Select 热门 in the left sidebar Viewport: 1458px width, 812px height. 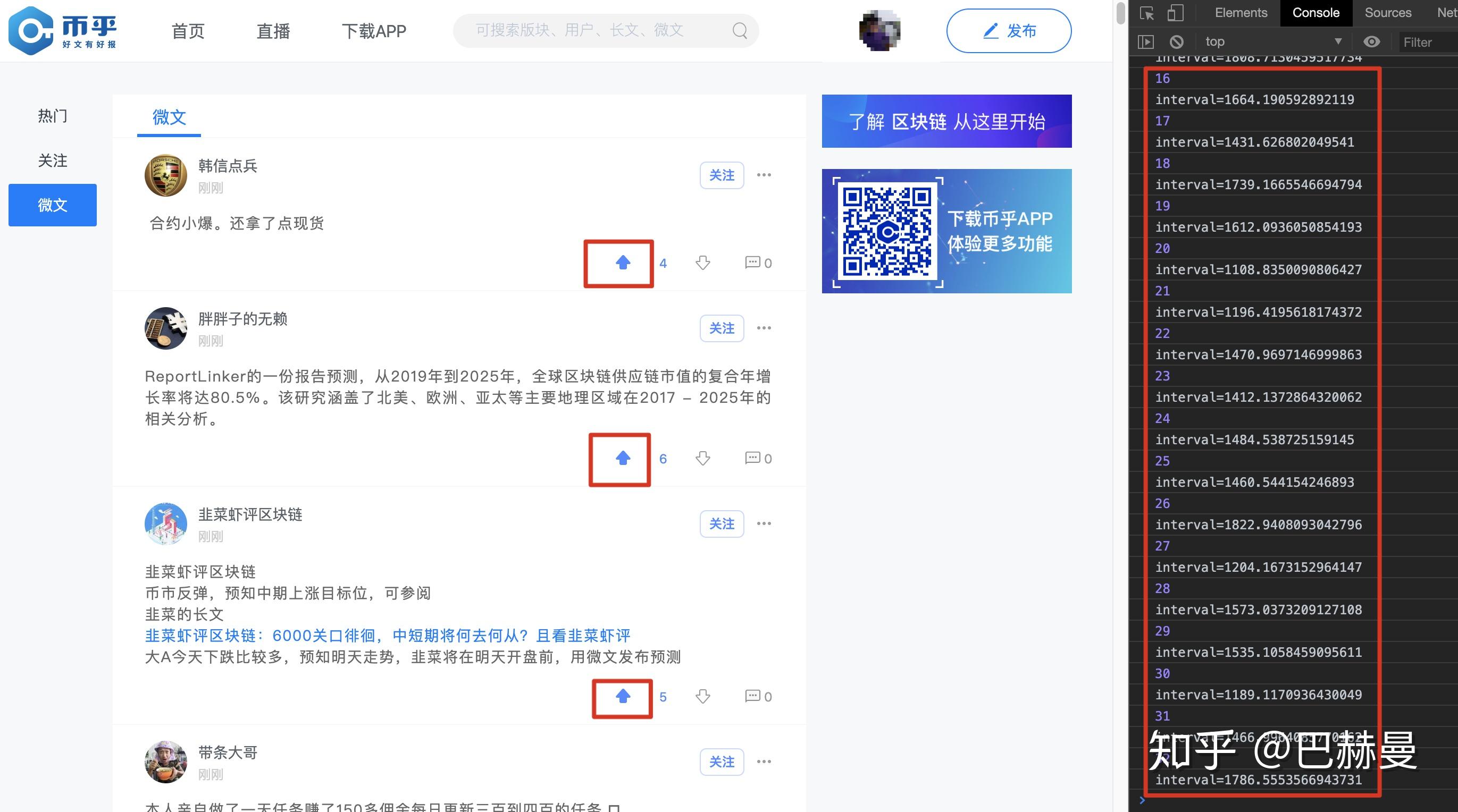pyautogui.click(x=52, y=116)
